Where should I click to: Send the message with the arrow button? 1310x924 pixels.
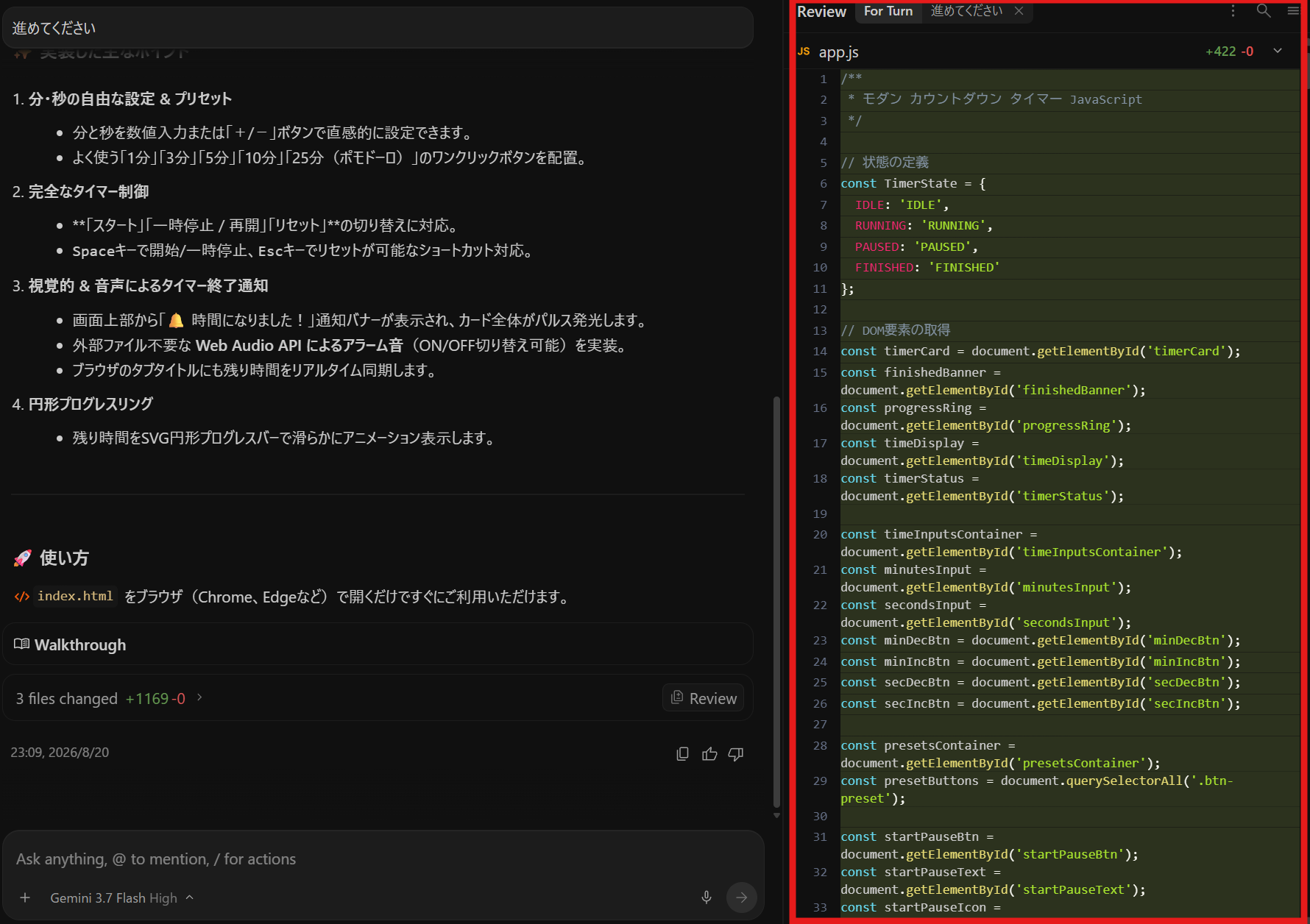tap(741, 897)
